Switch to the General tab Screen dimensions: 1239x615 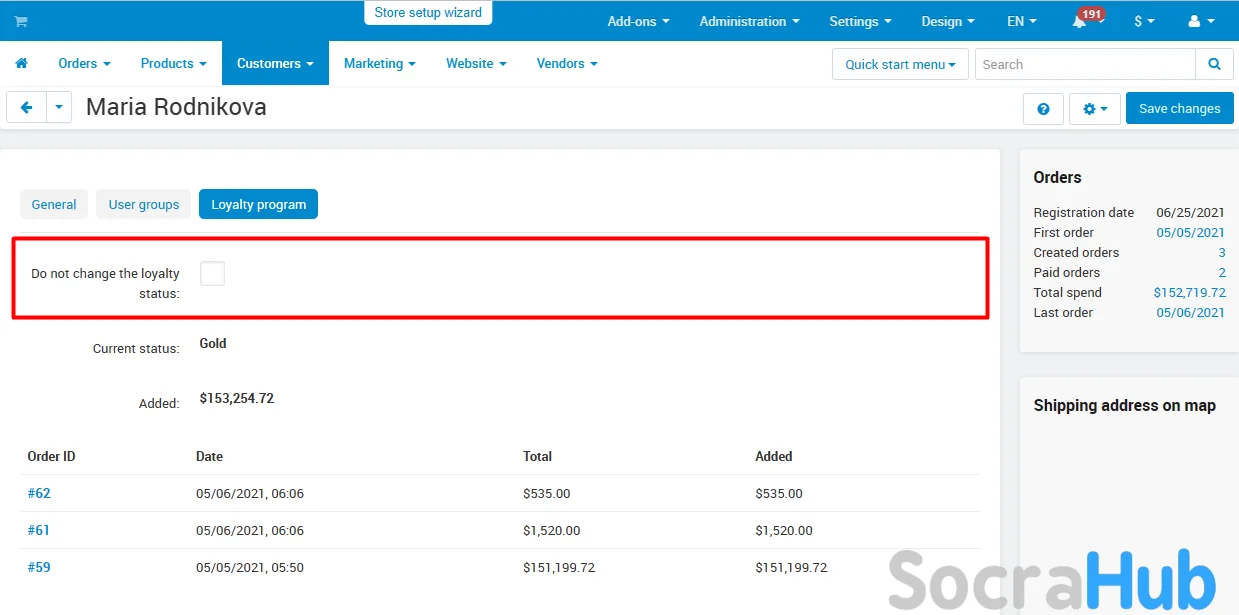(x=54, y=204)
